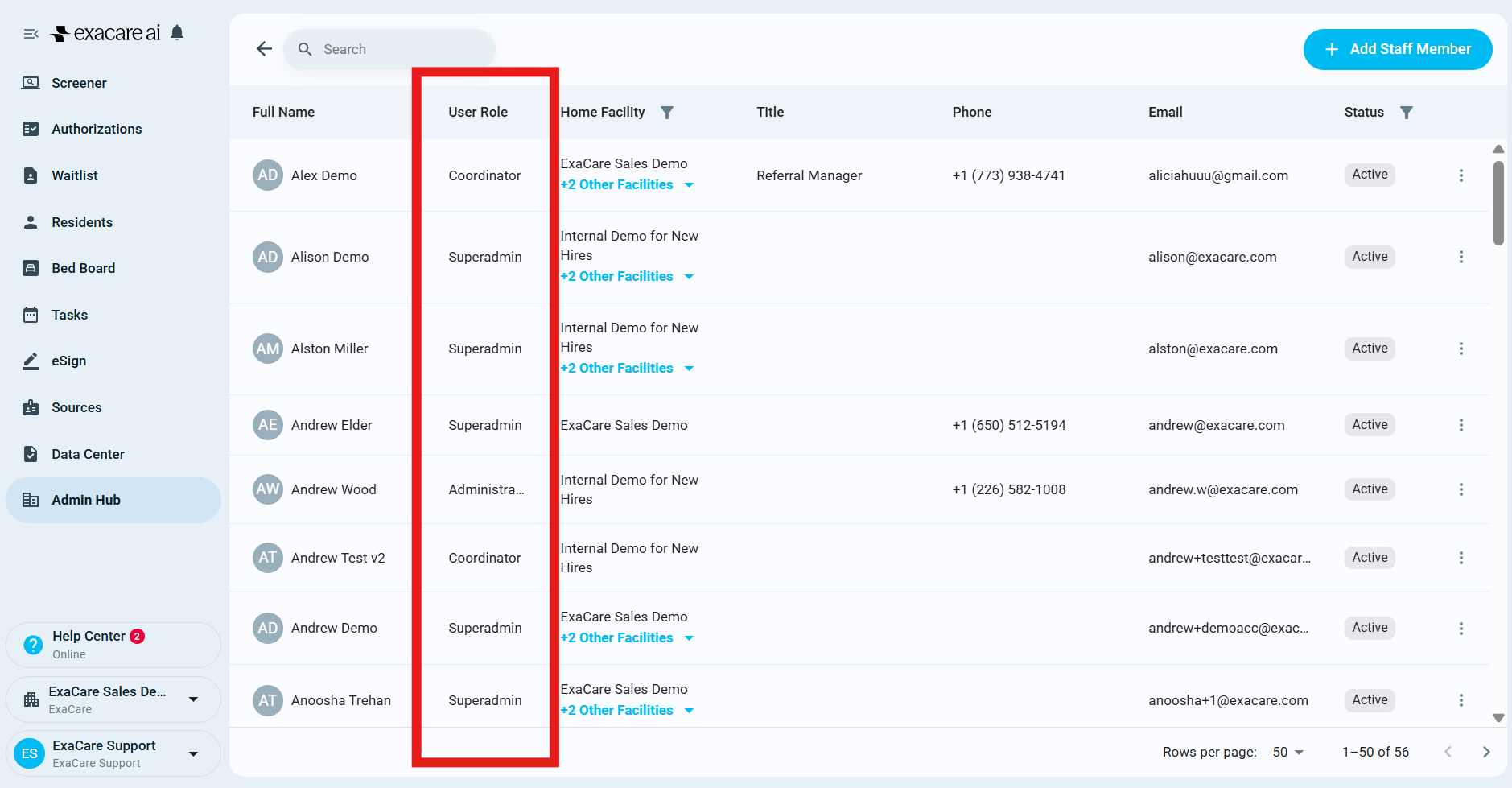Expand other facilities for Anoosha Trehan

point(627,710)
